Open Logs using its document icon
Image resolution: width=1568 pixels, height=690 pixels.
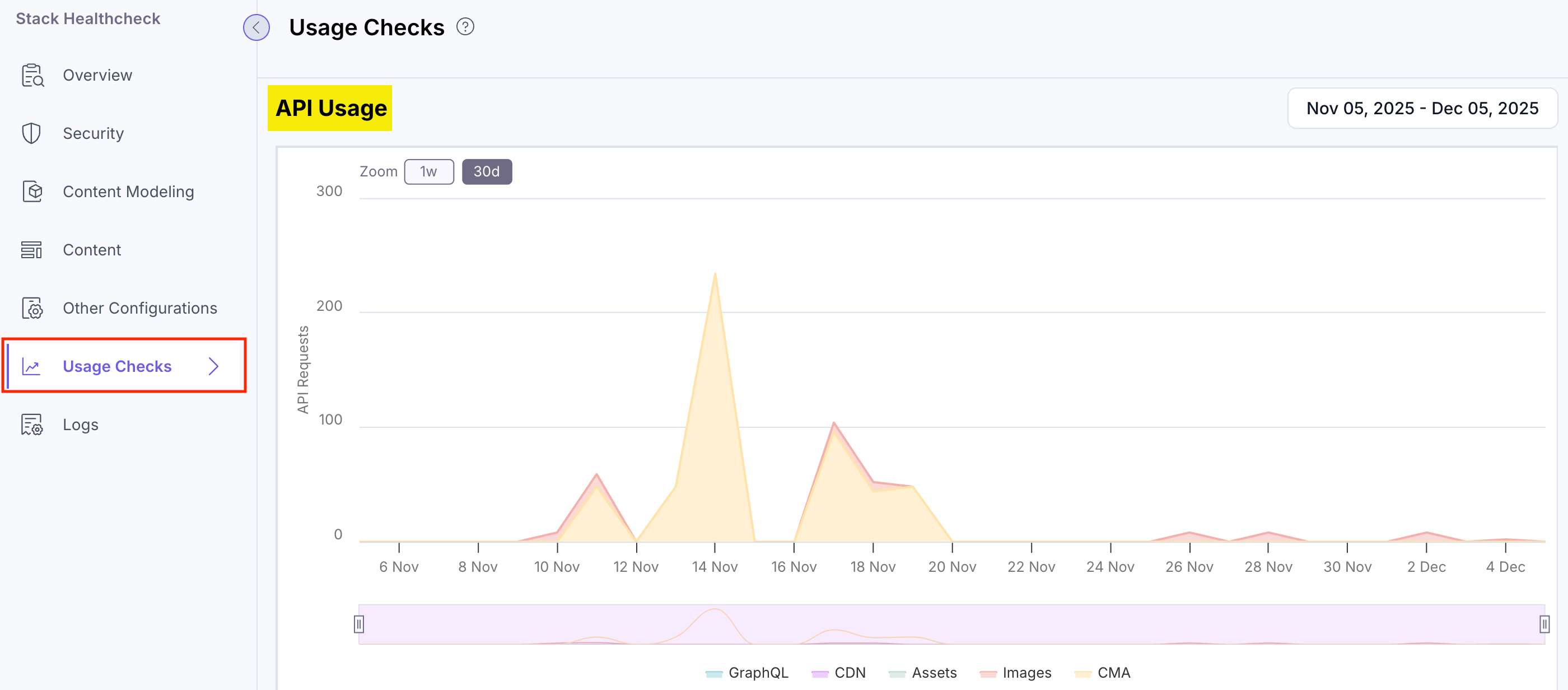coord(32,425)
